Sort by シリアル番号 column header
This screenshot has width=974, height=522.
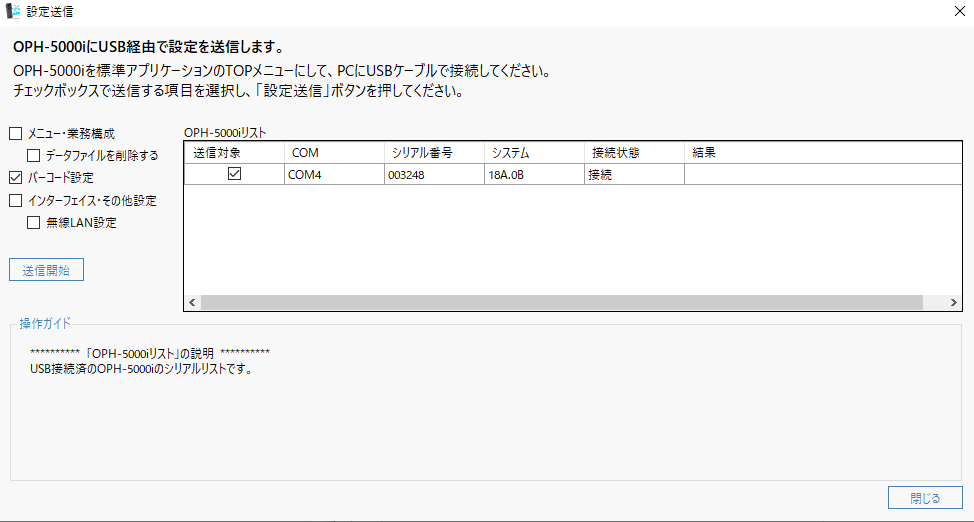pyautogui.click(x=434, y=153)
